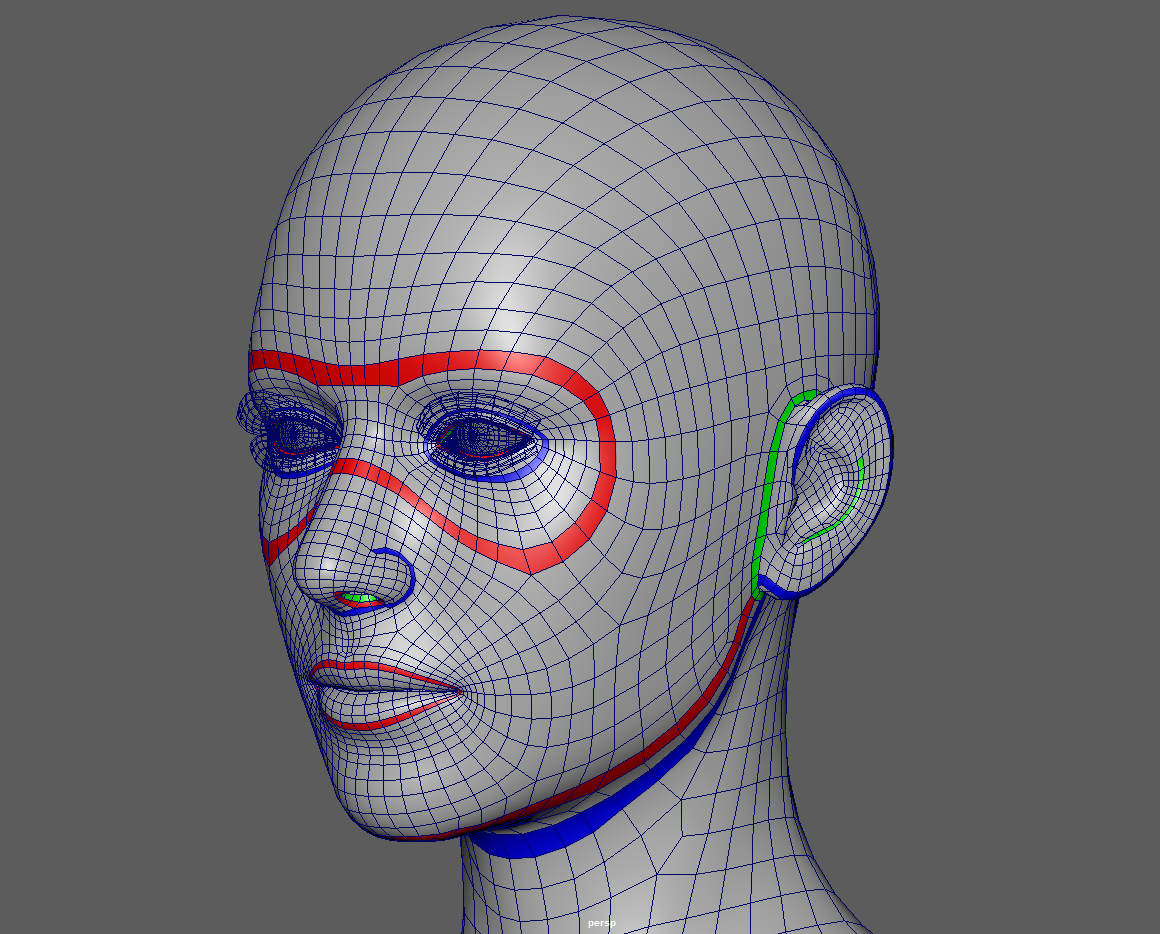This screenshot has height=934, width=1160.
Task: Select the red lower lip outline
Action: (380, 720)
